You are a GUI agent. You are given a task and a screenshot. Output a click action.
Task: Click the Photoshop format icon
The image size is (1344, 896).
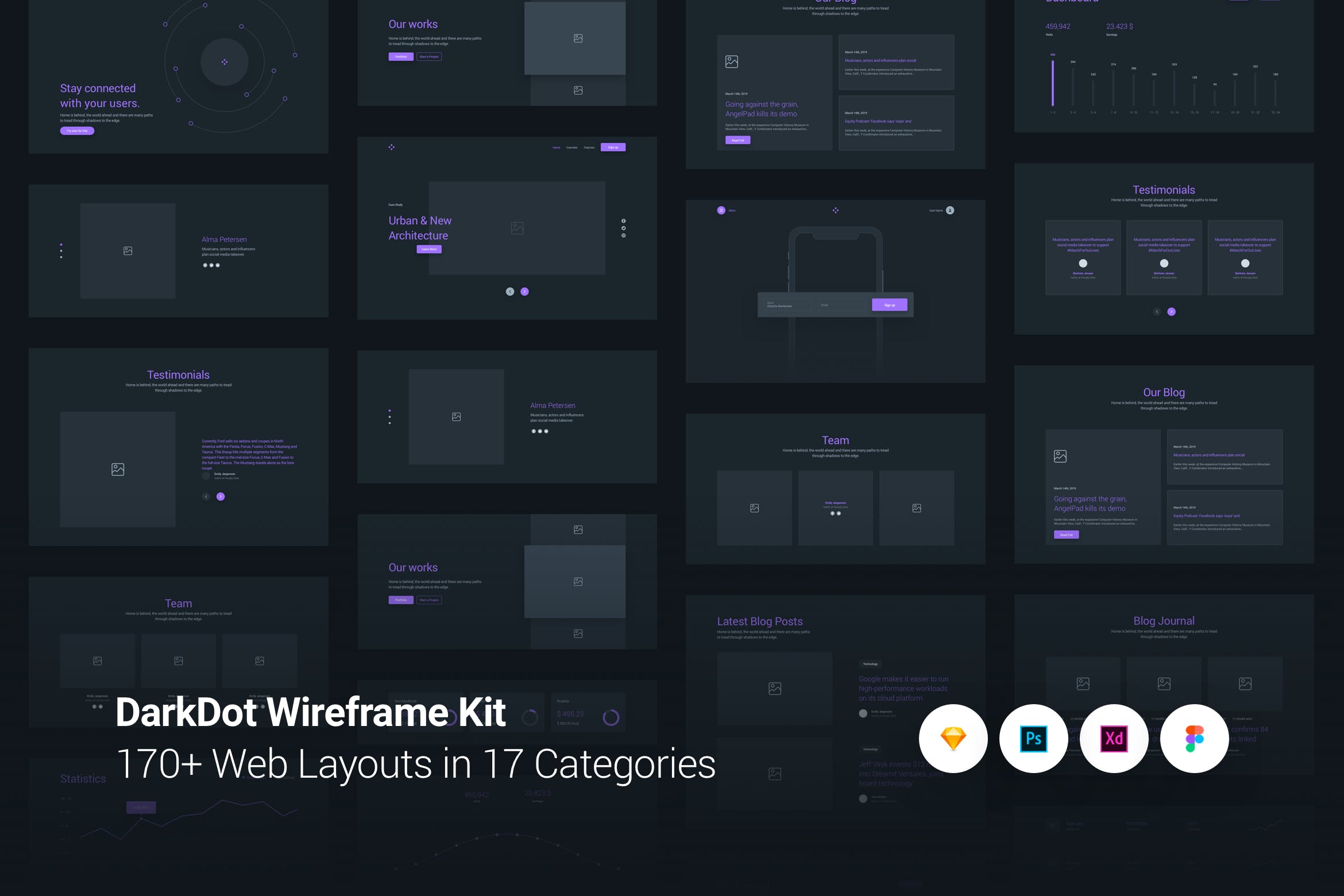coord(1033,739)
